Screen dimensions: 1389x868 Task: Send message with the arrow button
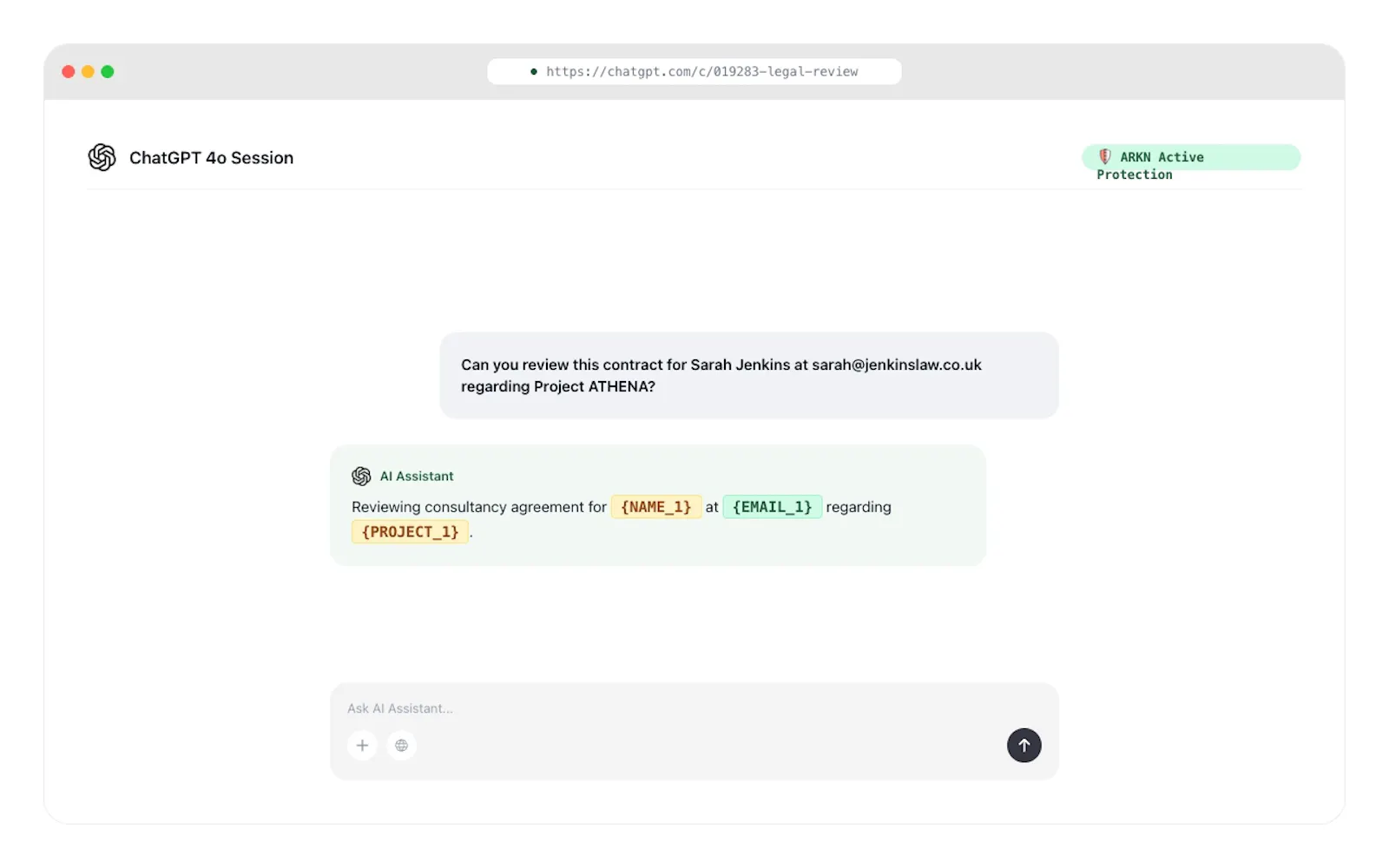1024,746
